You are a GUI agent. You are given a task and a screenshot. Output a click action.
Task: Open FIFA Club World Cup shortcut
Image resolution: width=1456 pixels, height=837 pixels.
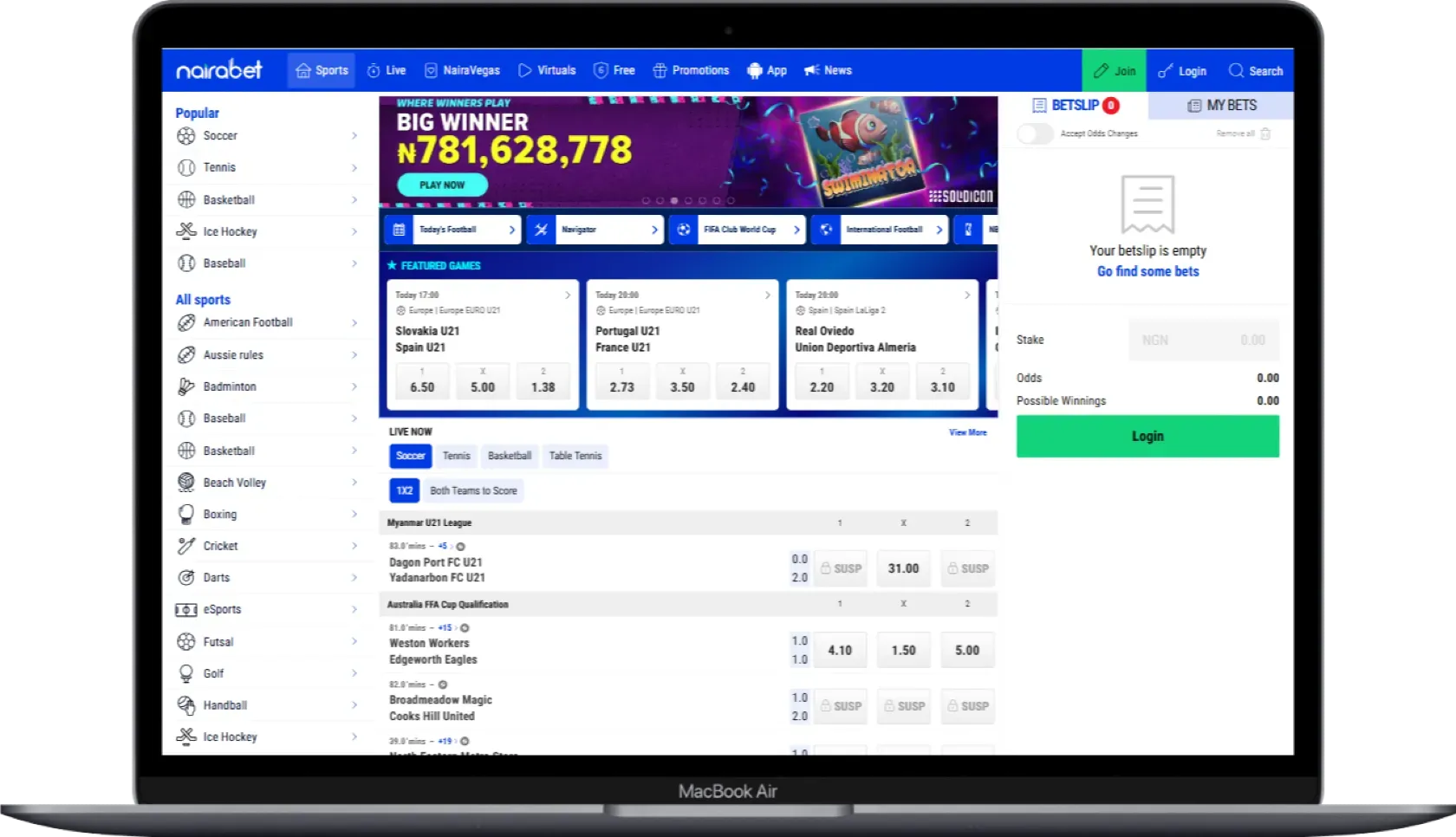click(738, 230)
